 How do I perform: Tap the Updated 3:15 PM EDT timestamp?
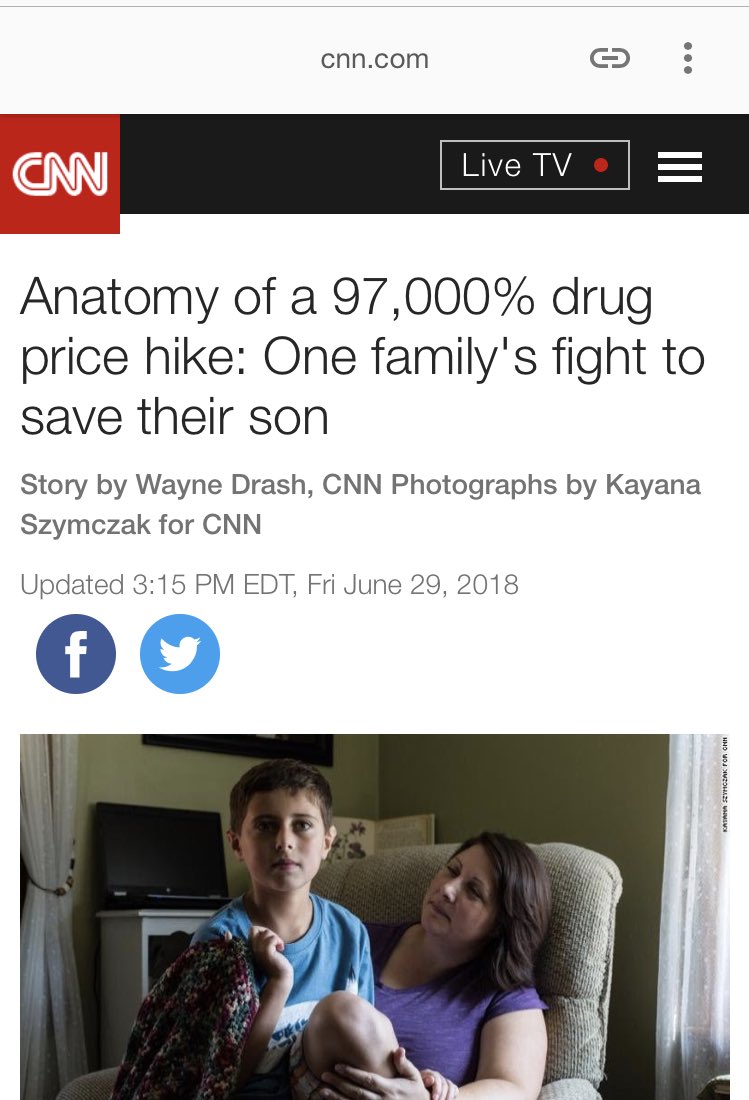click(269, 584)
